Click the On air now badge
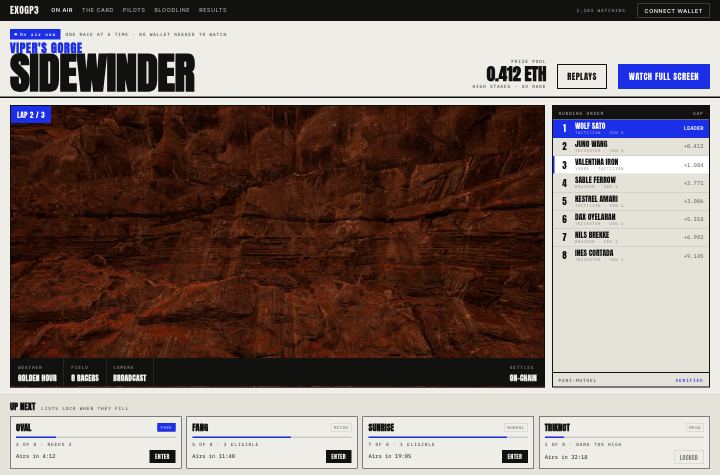 [x=35, y=34]
